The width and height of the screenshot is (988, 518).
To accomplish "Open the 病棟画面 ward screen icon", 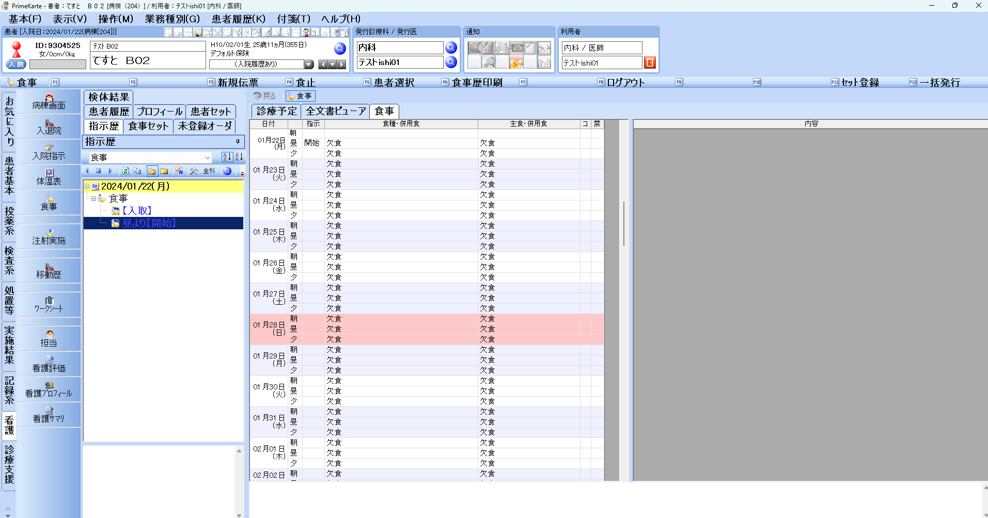I will coord(49,102).
